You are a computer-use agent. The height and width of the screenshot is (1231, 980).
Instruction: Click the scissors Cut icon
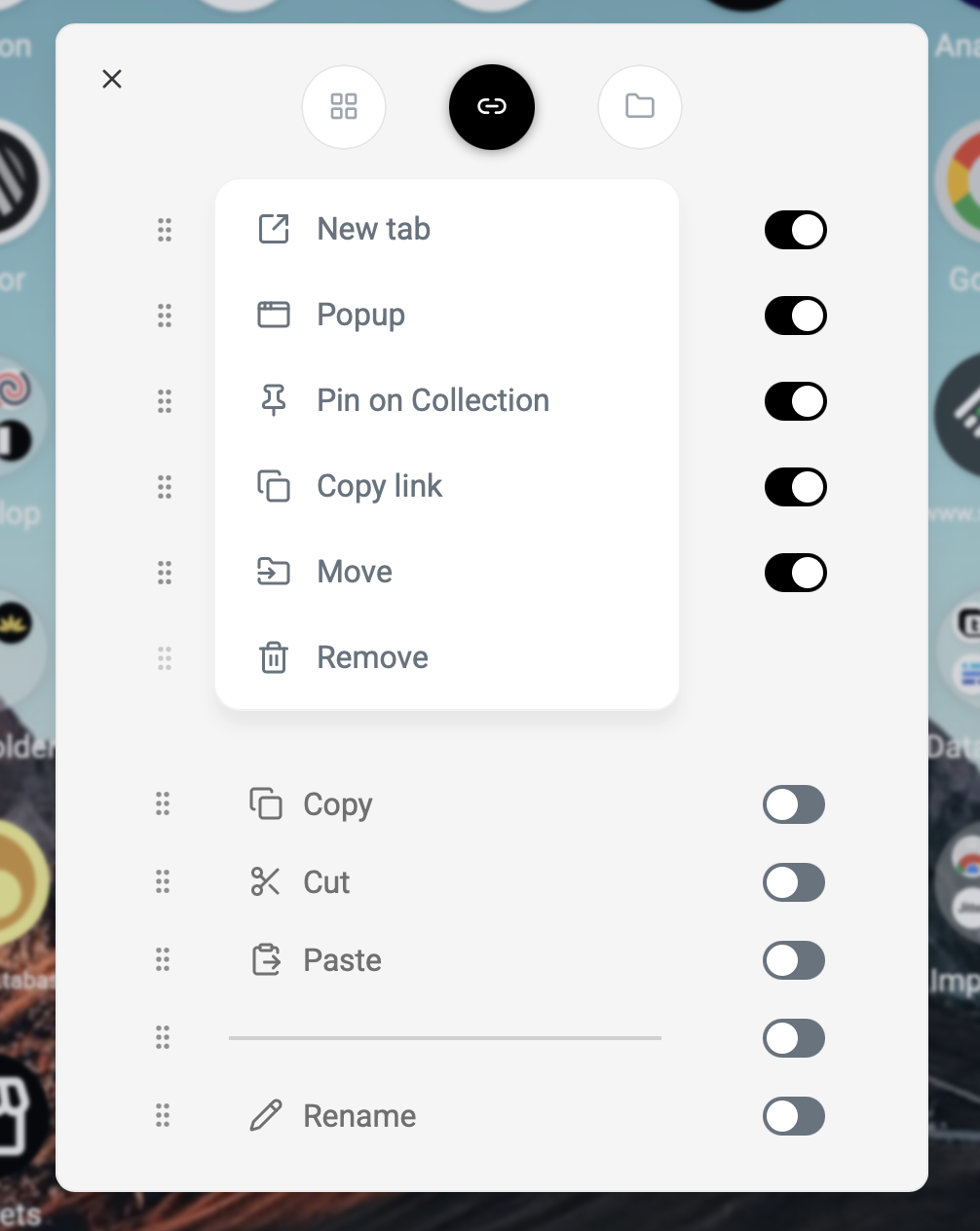[265, 882]
